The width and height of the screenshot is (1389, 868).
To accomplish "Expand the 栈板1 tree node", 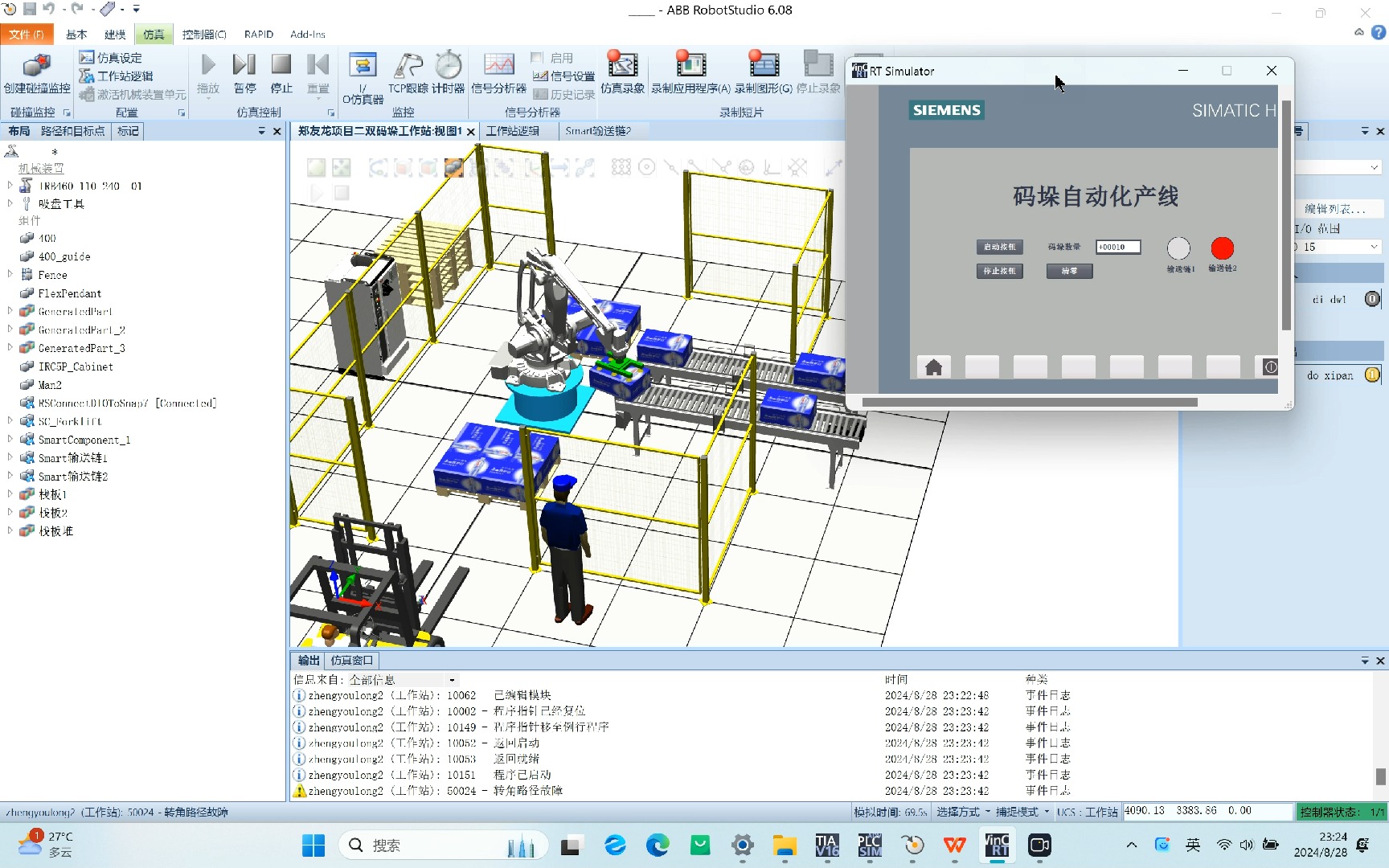I will [10, 494].
